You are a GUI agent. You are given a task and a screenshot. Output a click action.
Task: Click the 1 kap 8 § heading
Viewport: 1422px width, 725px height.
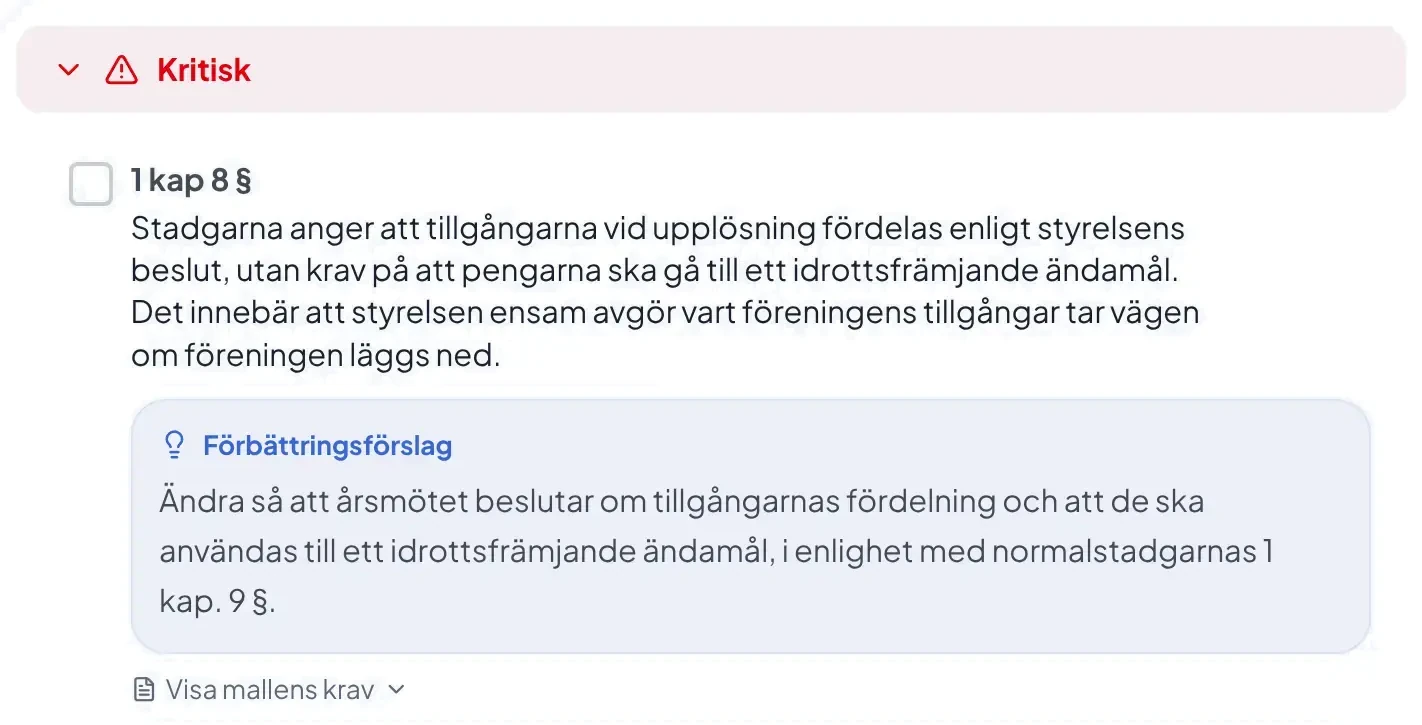[190, 180]
